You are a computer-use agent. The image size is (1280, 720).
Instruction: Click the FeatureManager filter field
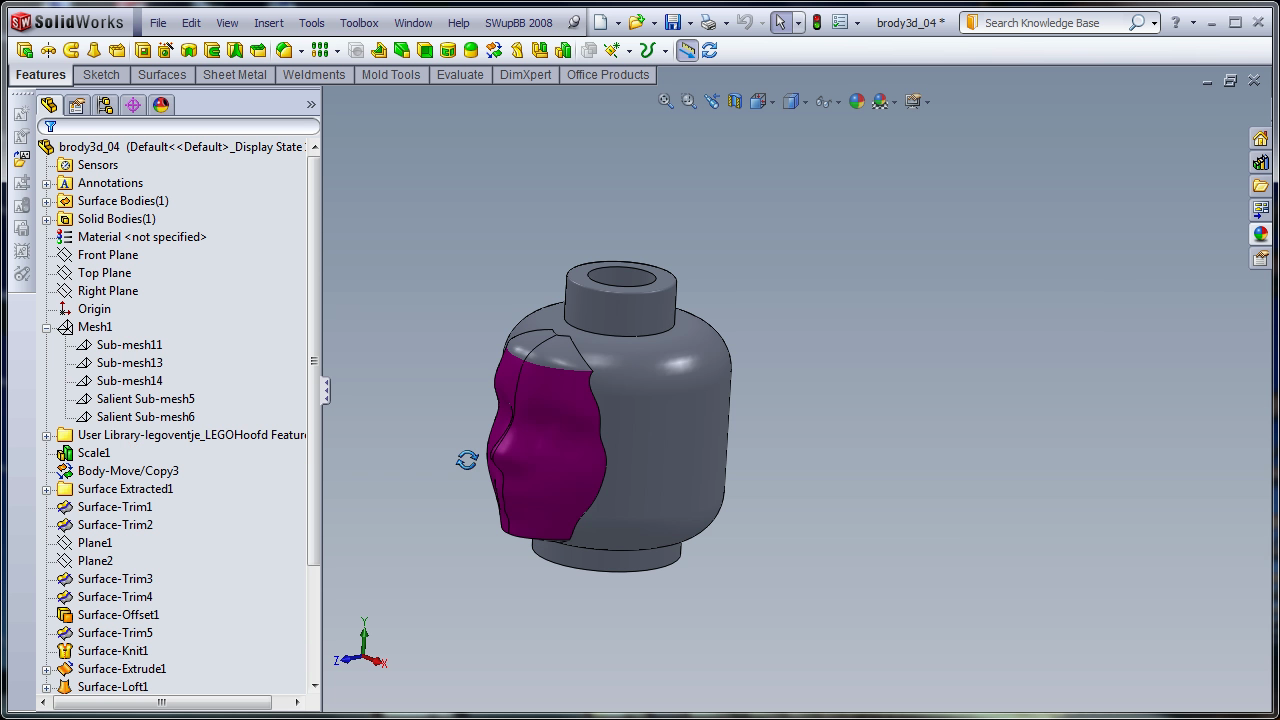(x=179, y=126)
